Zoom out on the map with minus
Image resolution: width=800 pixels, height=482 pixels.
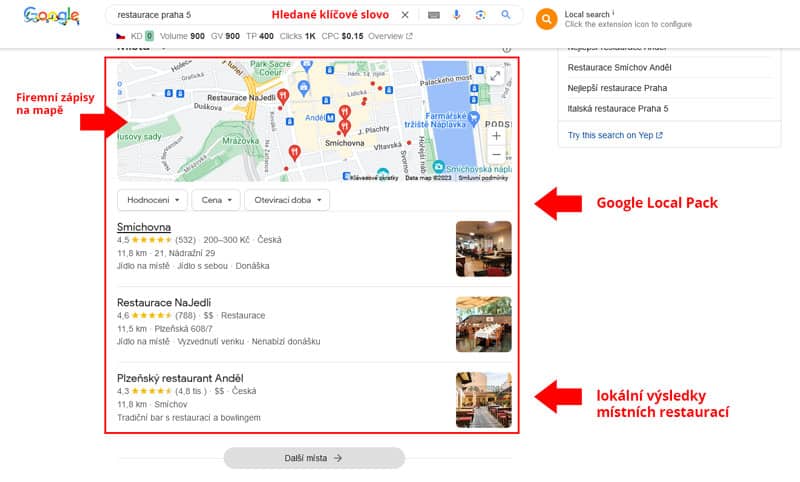[x=496, y=154]
